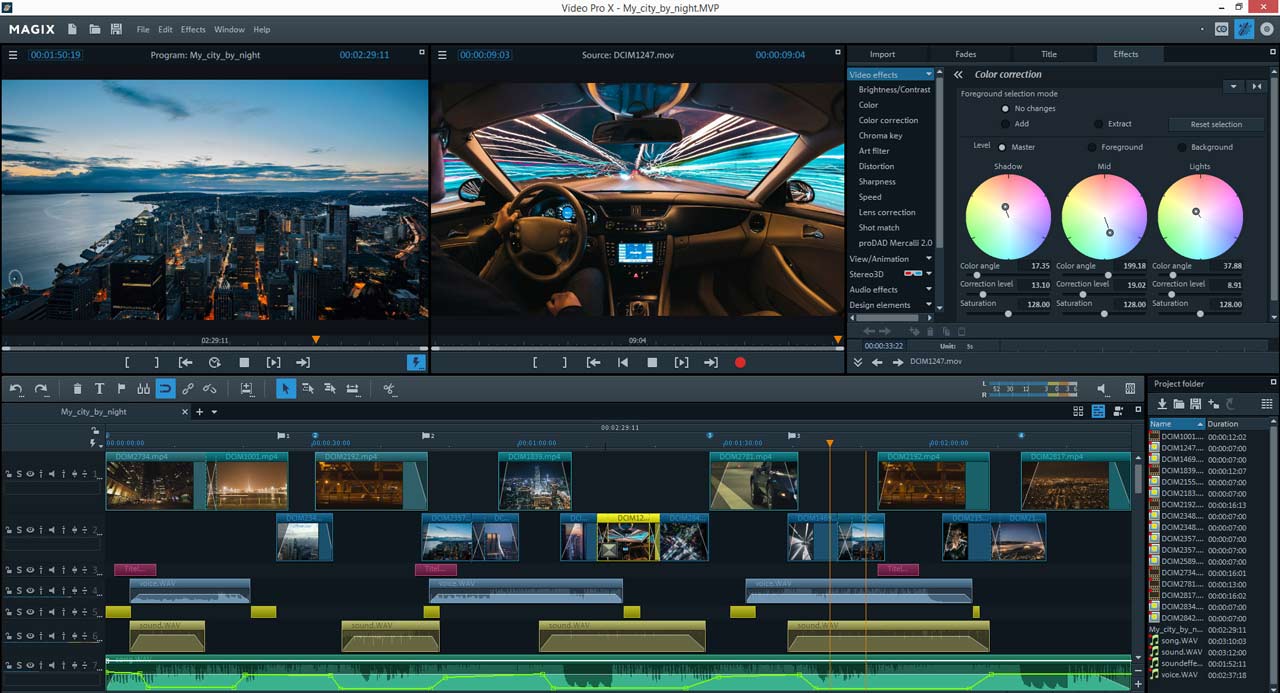The width and height of the screenshot is (1280, 693).
Task: Click the scissors cut tool icon
Action: point(389,389)
